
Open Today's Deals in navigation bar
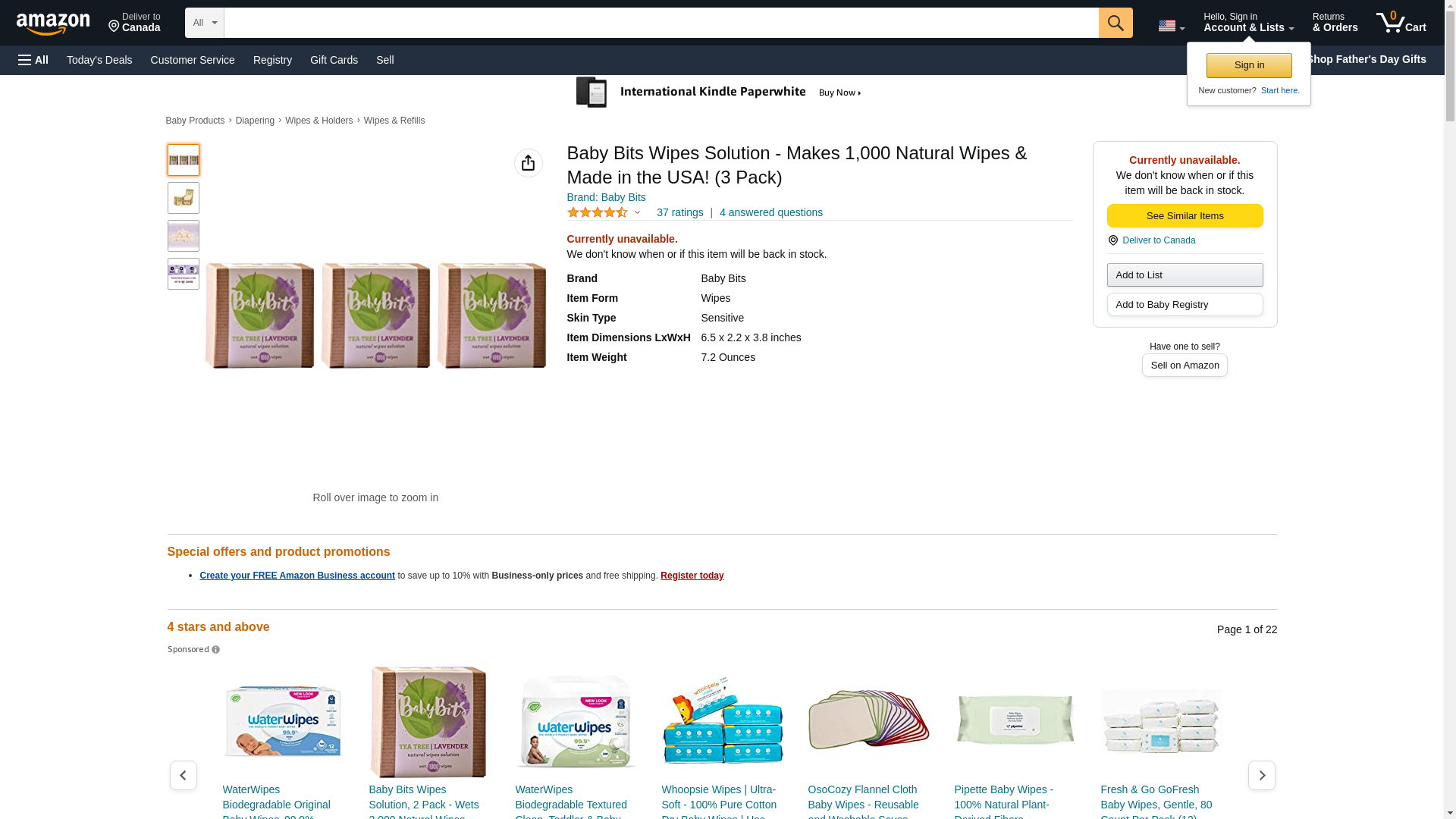click(x=99, y=60)
